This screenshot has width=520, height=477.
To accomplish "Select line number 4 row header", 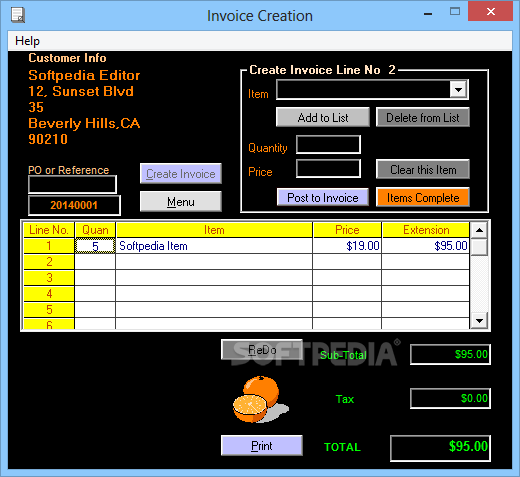I will (49, 294).
